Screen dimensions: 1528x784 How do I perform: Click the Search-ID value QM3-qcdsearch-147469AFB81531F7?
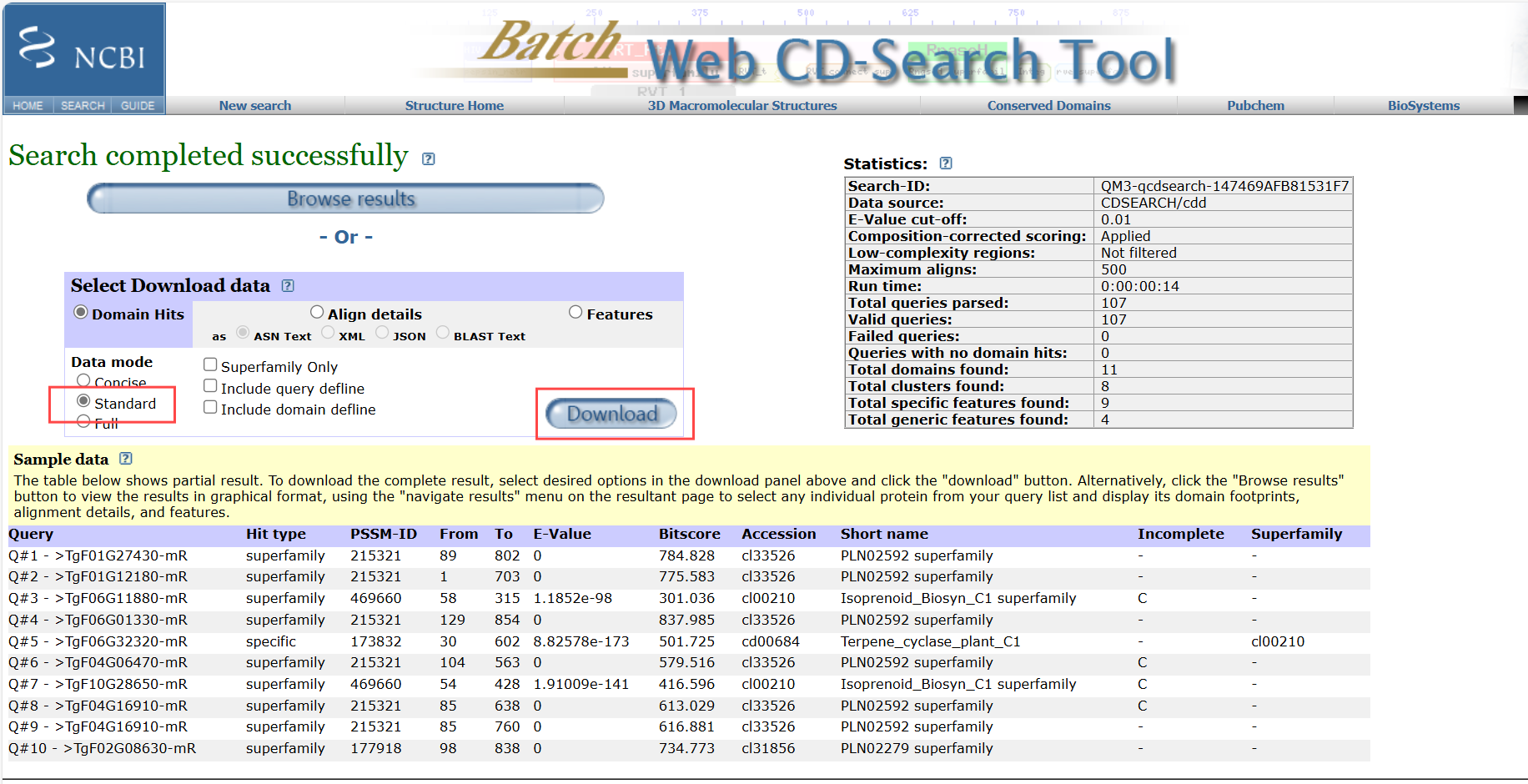(1224, 186)
